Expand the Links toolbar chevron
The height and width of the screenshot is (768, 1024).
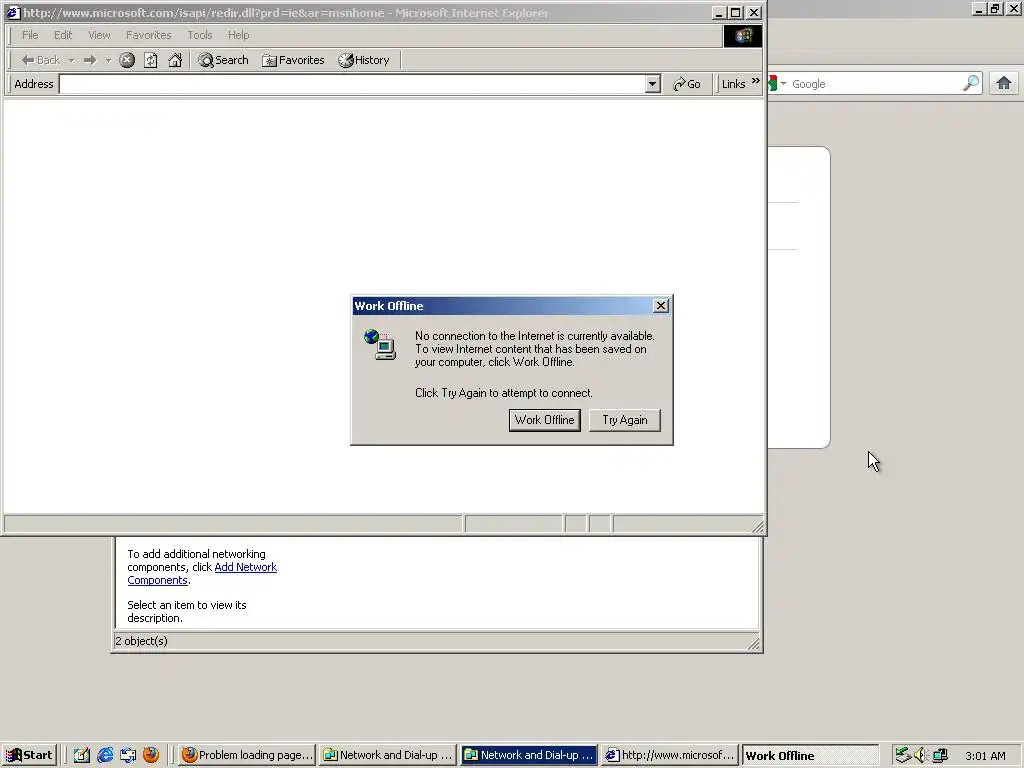tap(756, 81)
